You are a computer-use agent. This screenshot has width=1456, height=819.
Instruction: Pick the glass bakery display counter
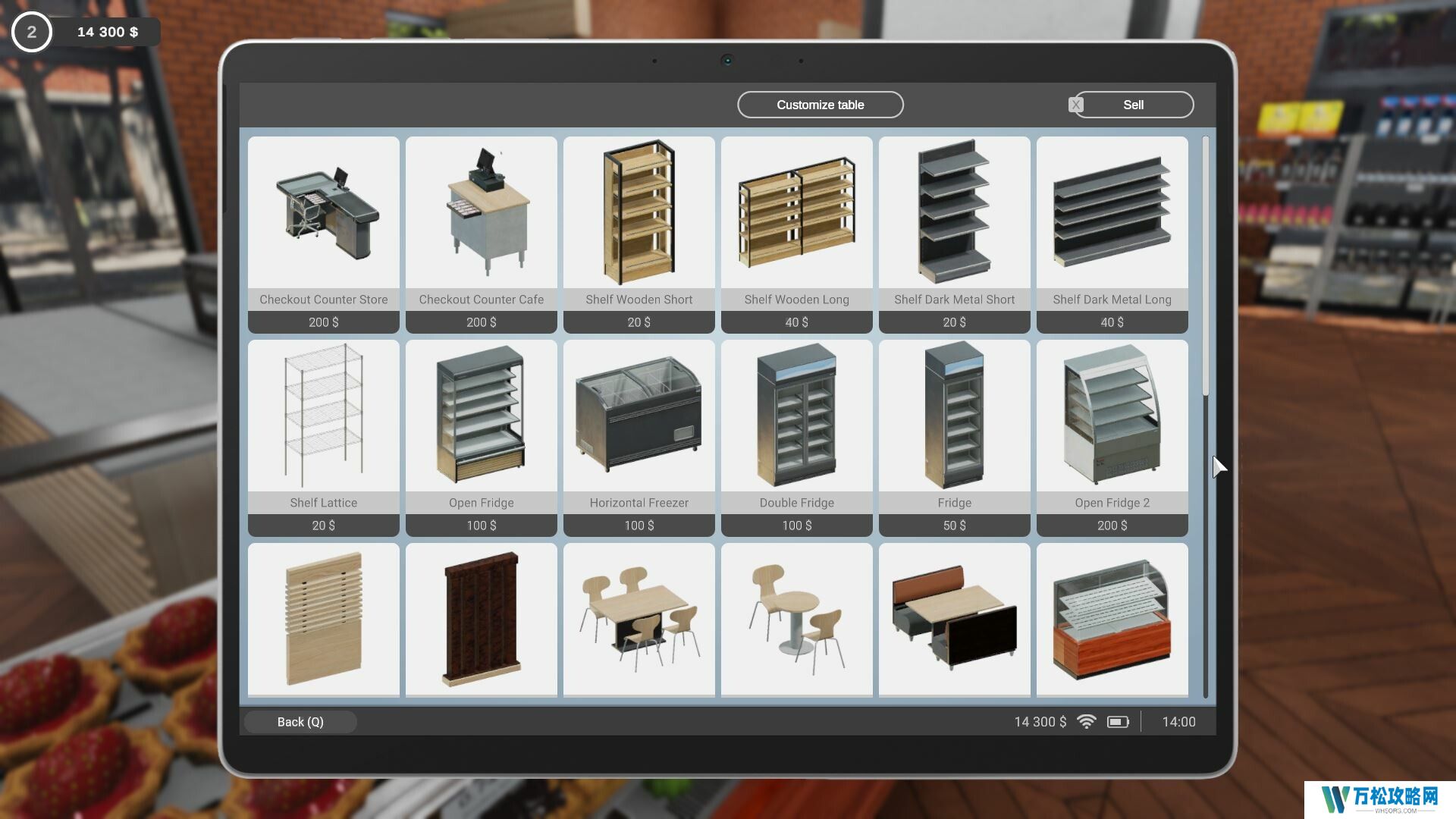click(1112, 618)
